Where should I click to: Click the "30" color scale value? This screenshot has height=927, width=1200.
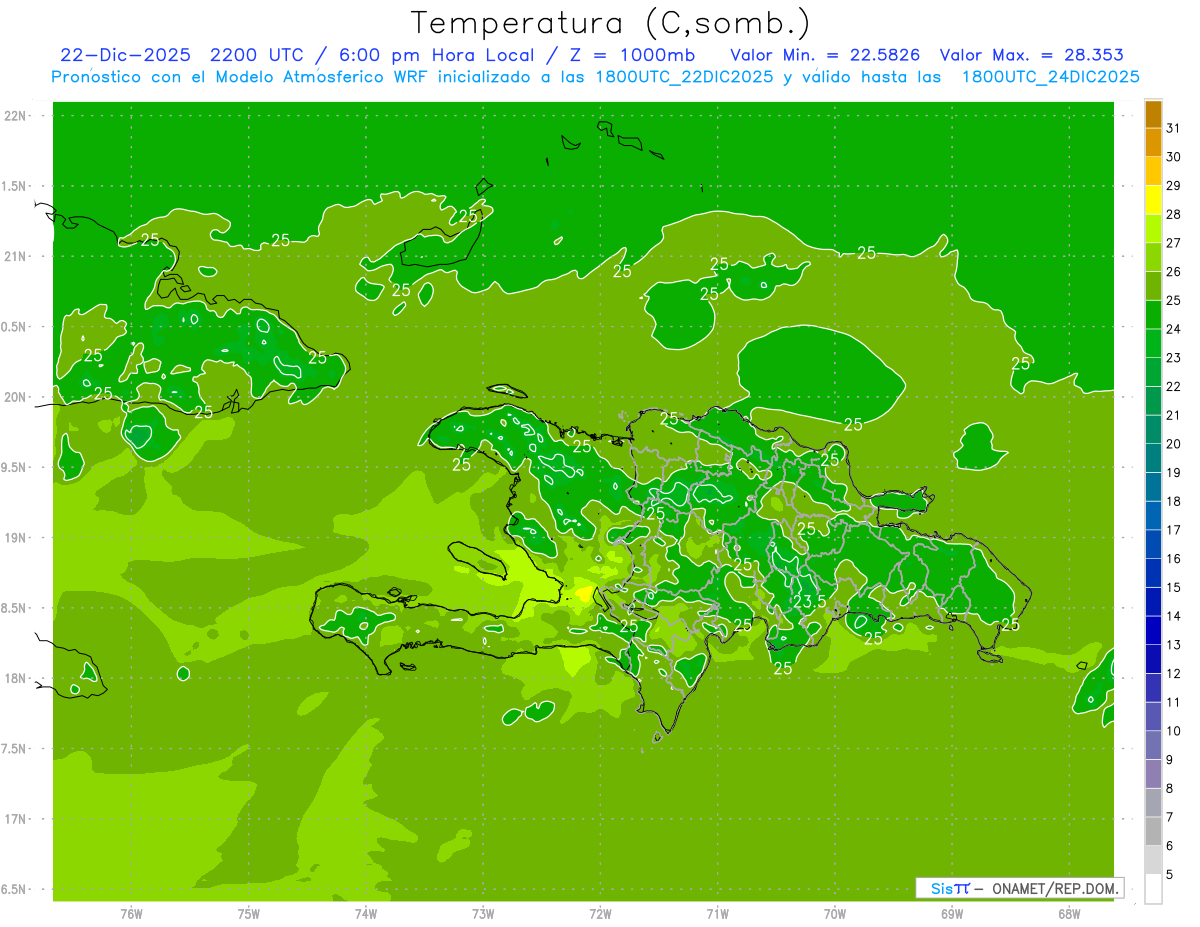(x=1174, y=156)
